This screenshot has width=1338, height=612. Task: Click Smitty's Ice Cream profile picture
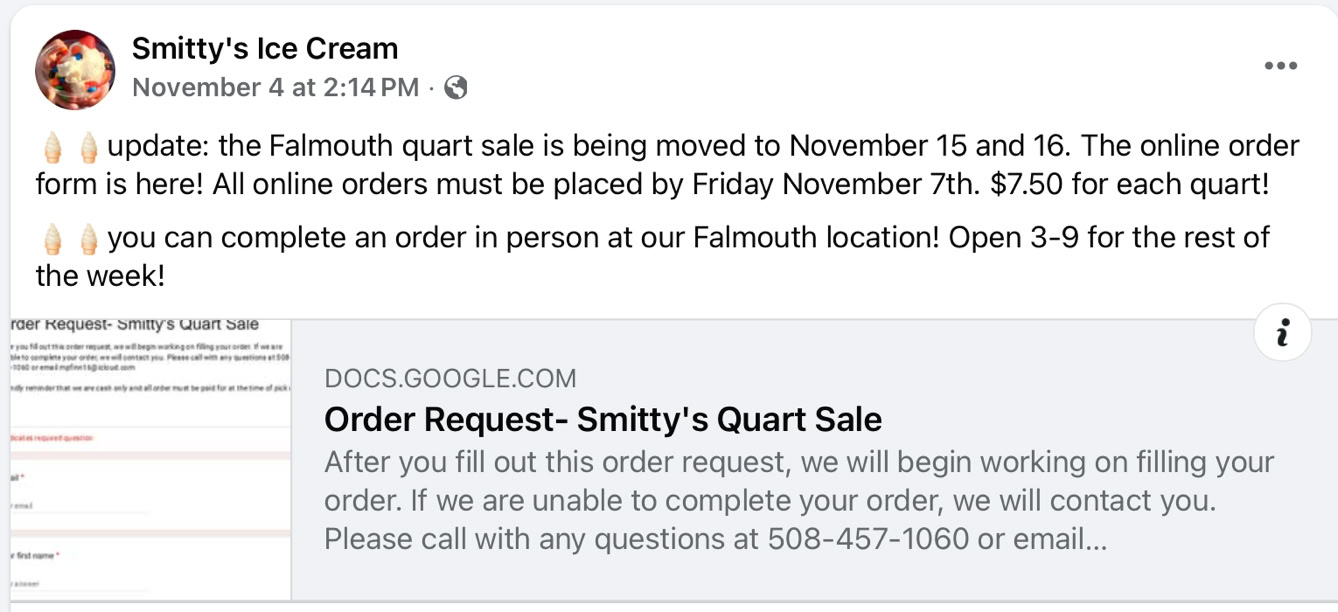(x=75, y=69)
